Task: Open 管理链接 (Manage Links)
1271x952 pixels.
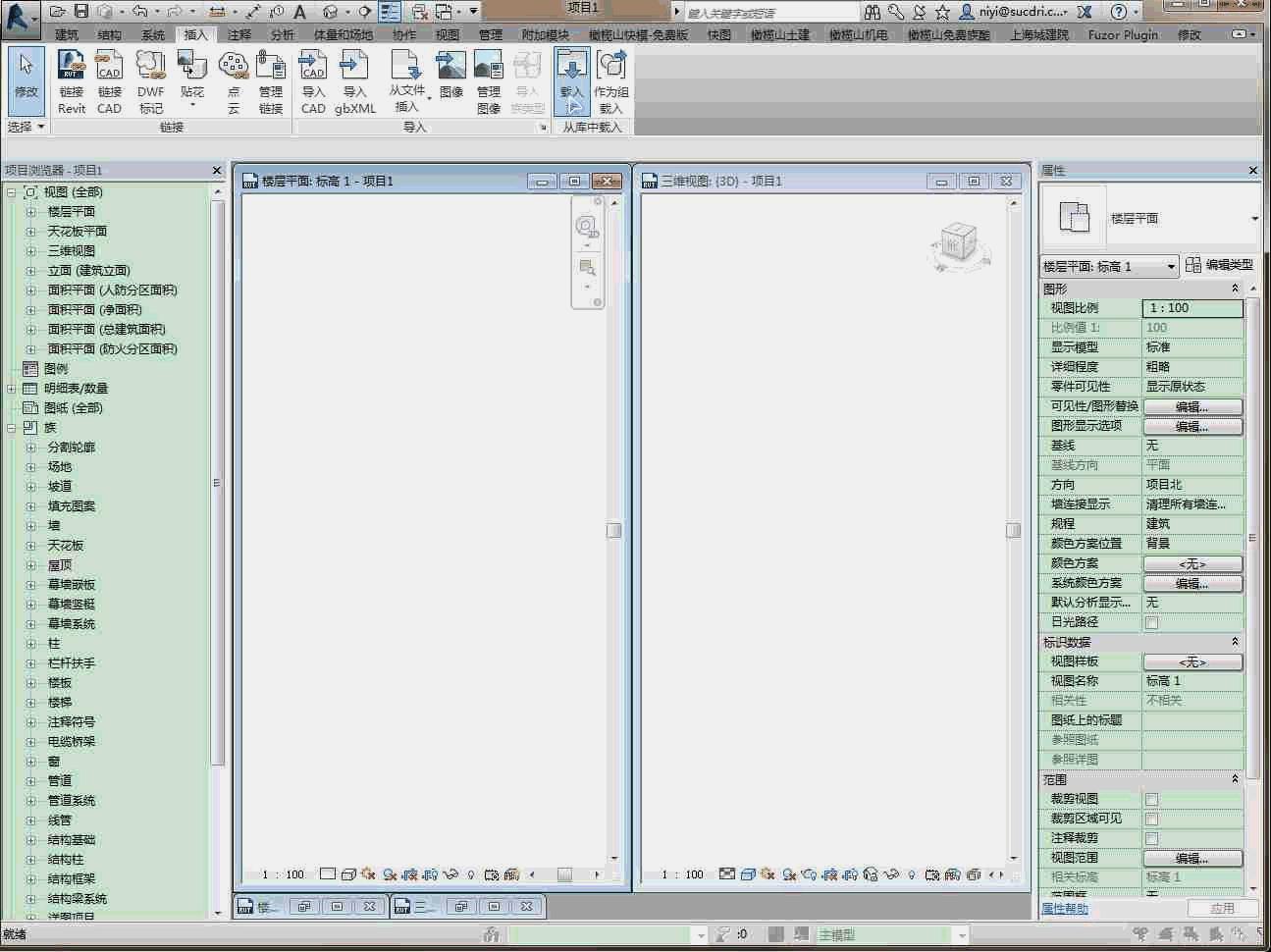Action: [x=271, y=82]
